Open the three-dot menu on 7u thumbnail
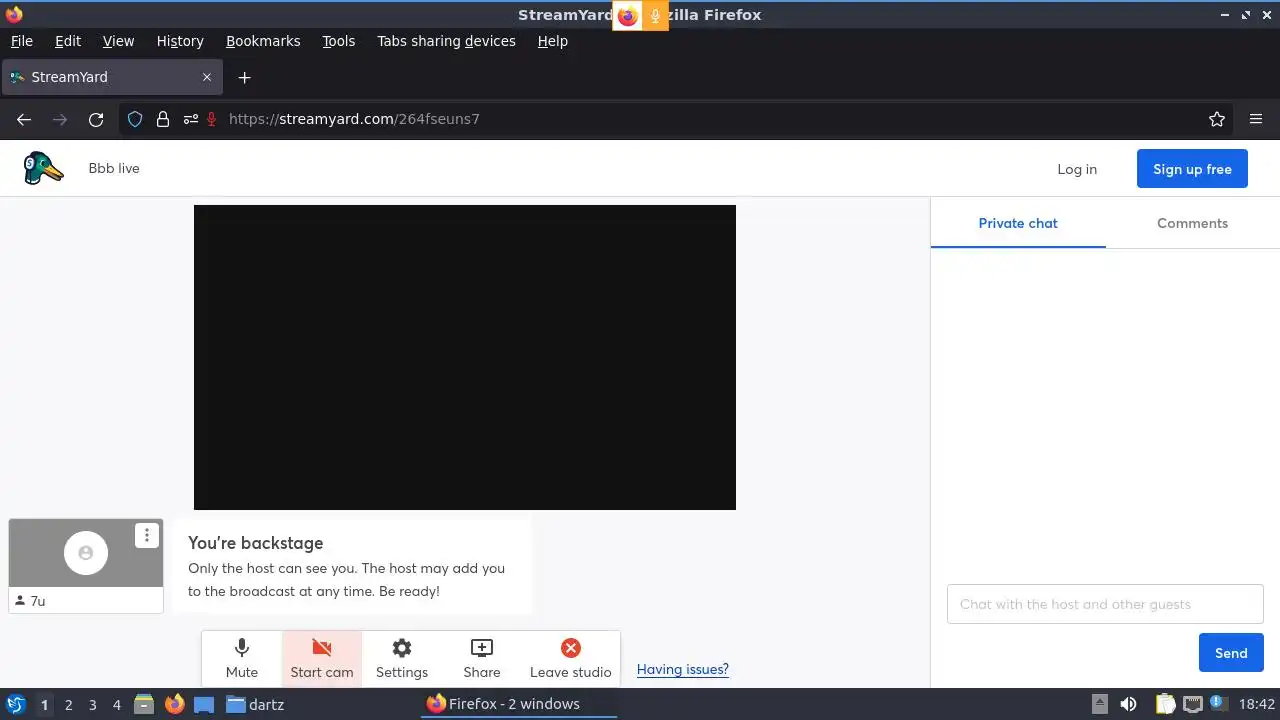 click(147, 535)
